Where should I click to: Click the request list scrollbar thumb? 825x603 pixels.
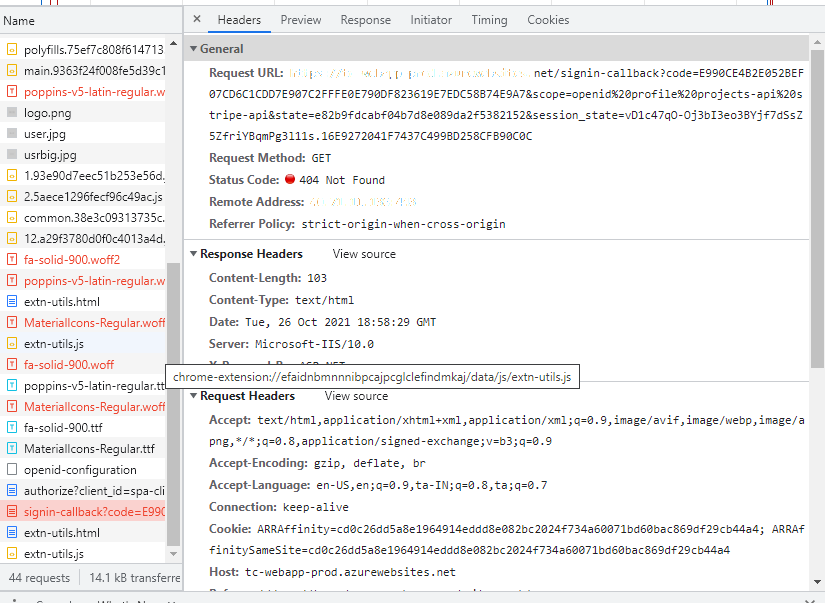pyautogui.click(x=173, y=404)
